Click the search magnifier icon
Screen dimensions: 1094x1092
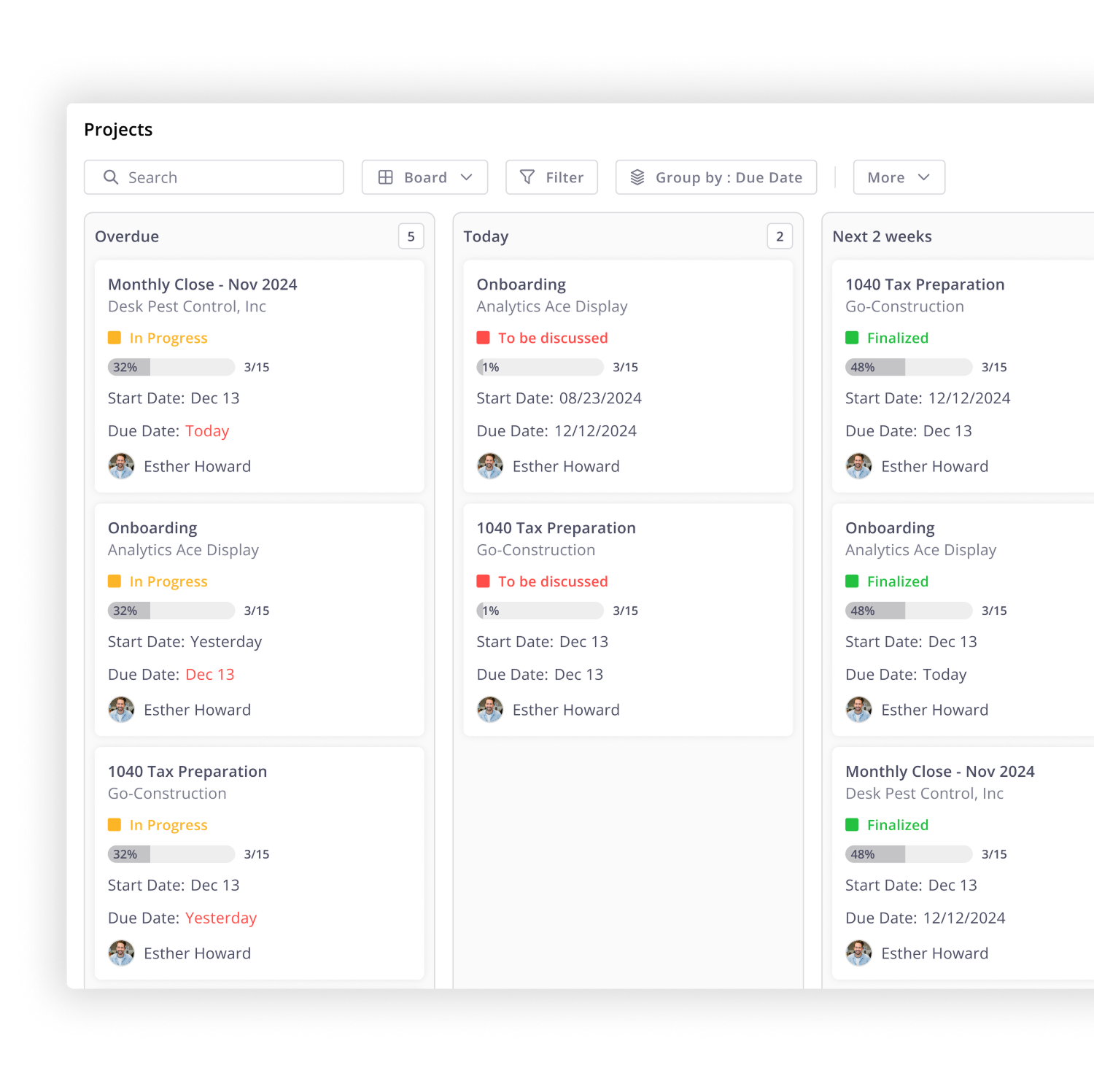pos(111,177)
